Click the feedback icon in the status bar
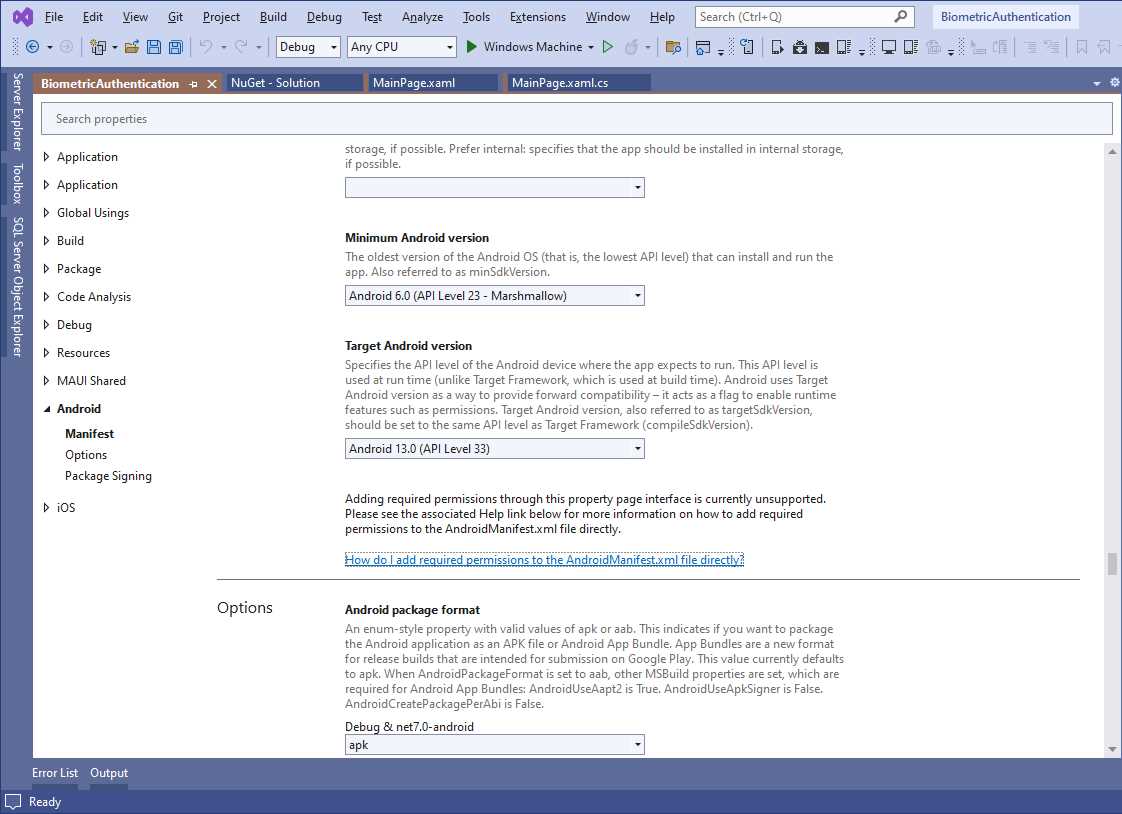Screen dimensions: 1122x814 click(x=13, y=802)
